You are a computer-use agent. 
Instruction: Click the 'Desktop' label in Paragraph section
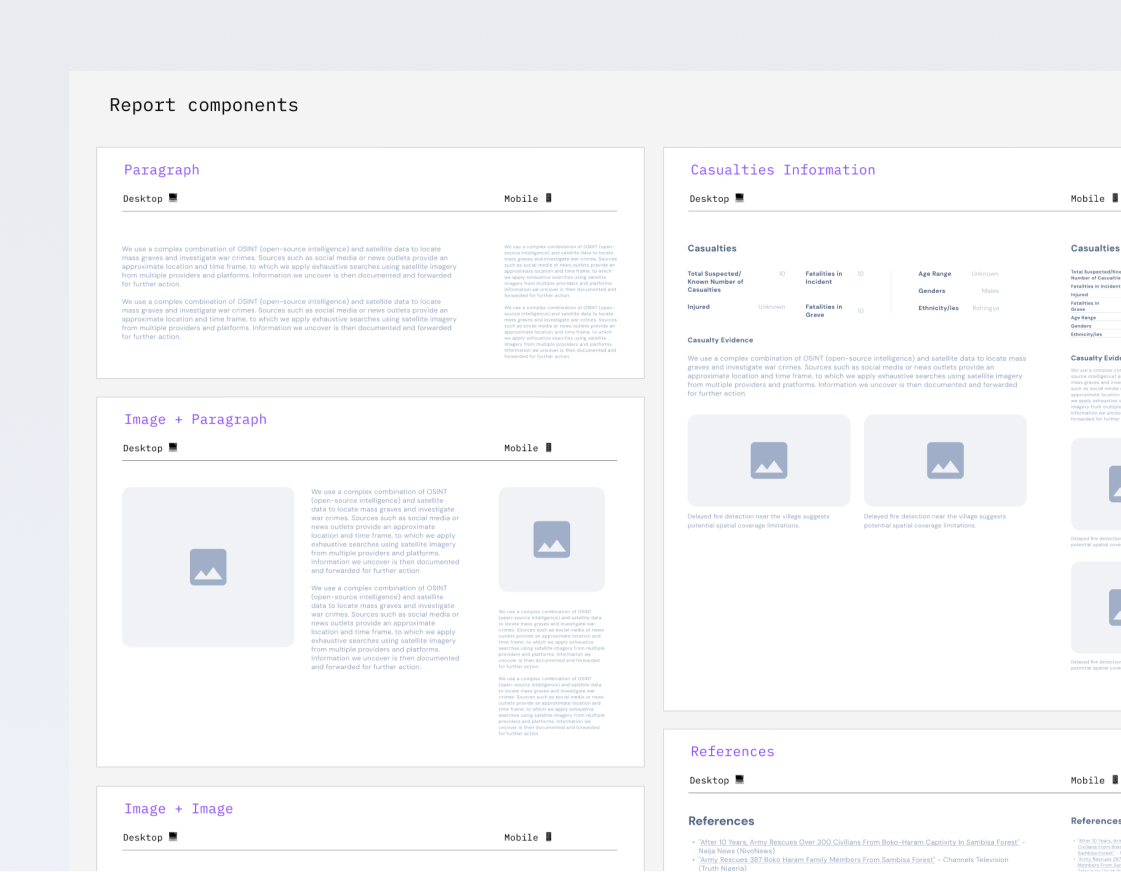(x=142, y=199)
